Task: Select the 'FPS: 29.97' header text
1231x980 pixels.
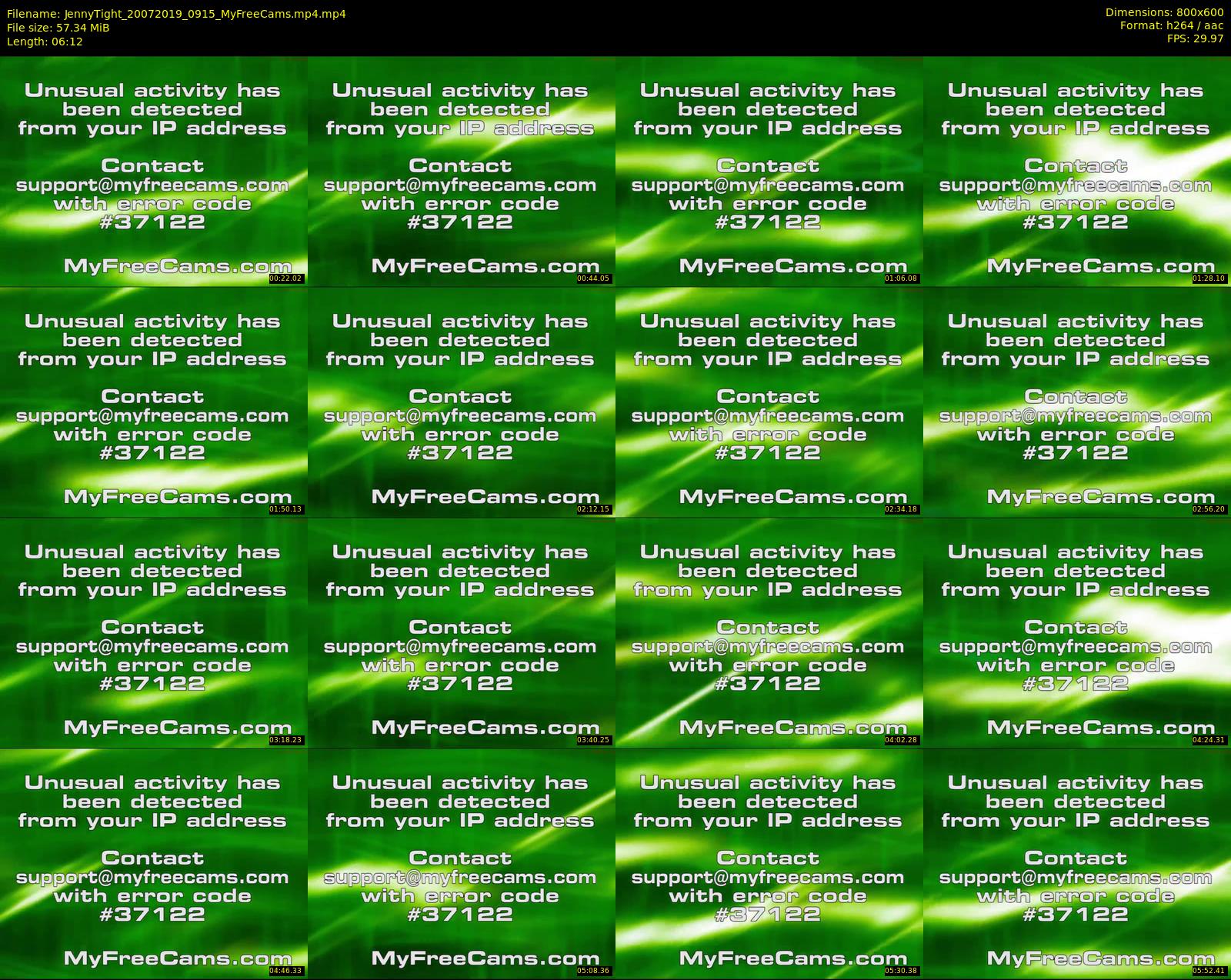Action: point(1195,38)
